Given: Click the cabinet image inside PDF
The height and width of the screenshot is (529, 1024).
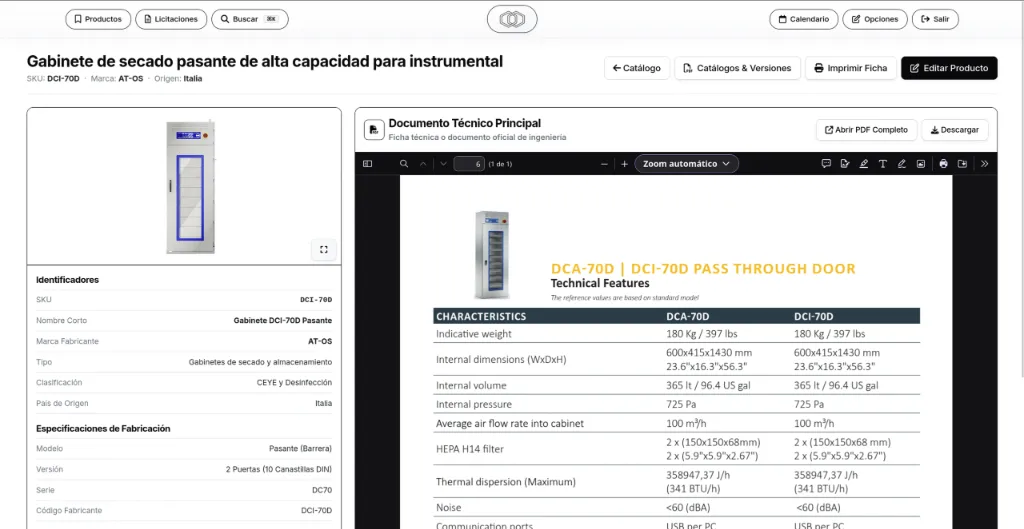Looking at the screenshot, I should (x=491, y=255).
